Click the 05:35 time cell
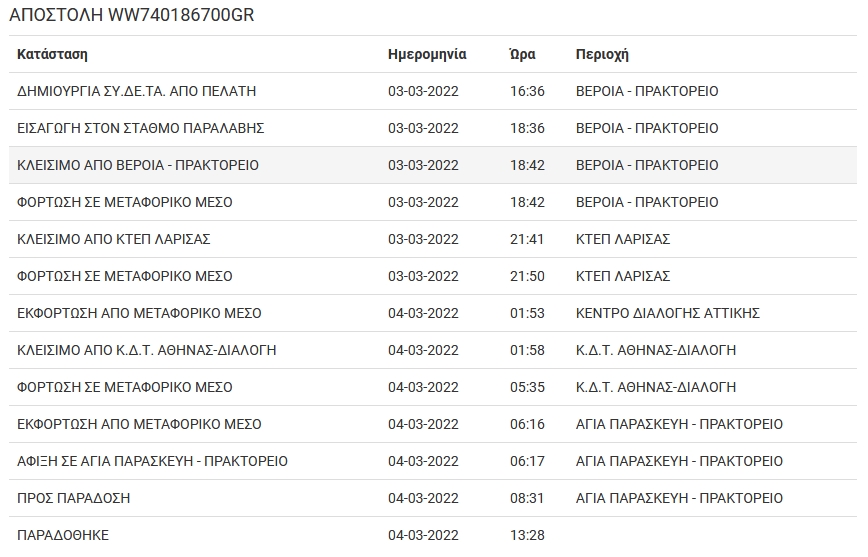This screenshot has width=868, height=557. (x=527, y=387)
